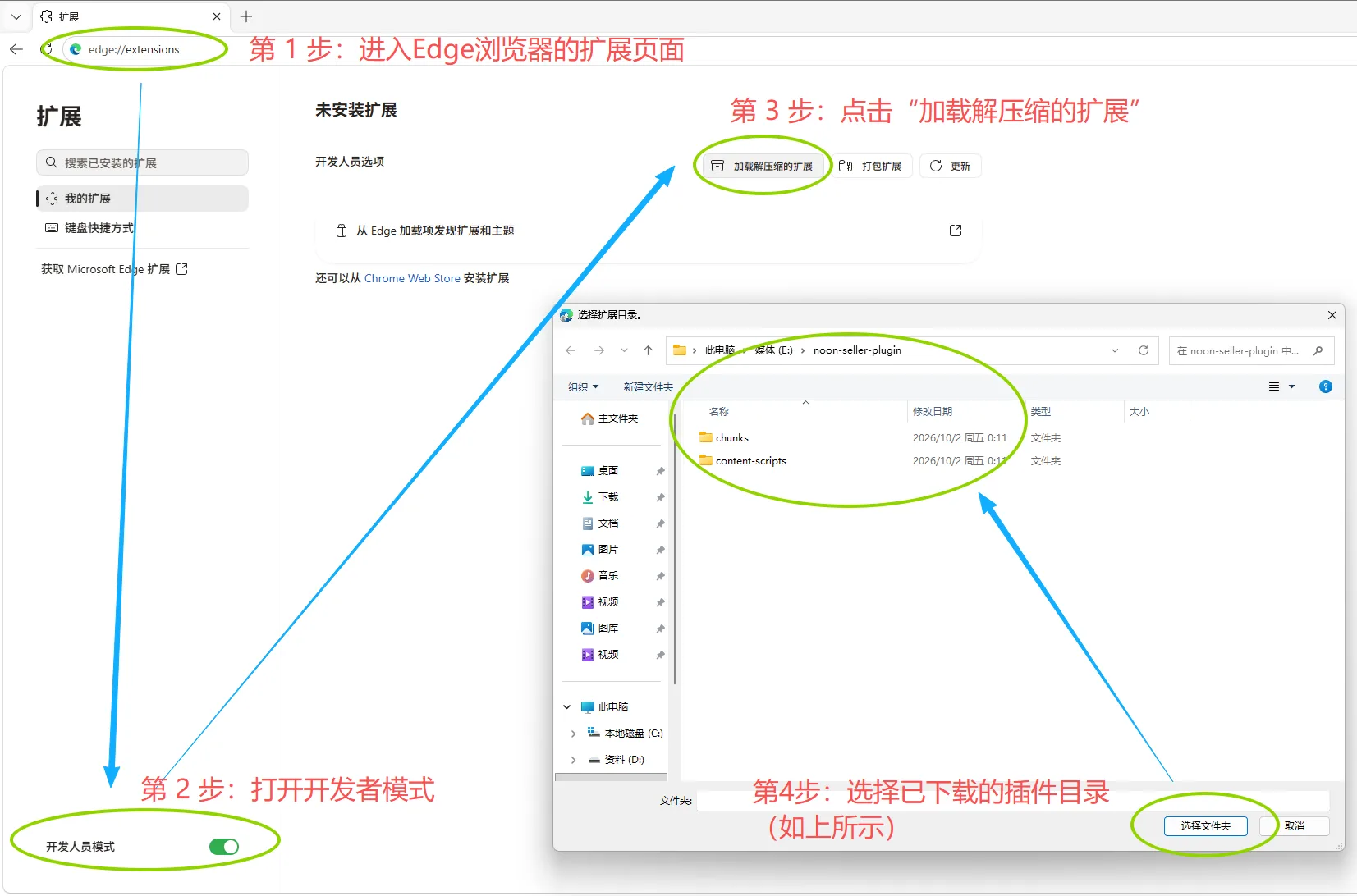Select 我的扩展 in the sidebar
The width and height of the screenshot is (1357, 896).
pyautogui.click(x=142, y=199)
